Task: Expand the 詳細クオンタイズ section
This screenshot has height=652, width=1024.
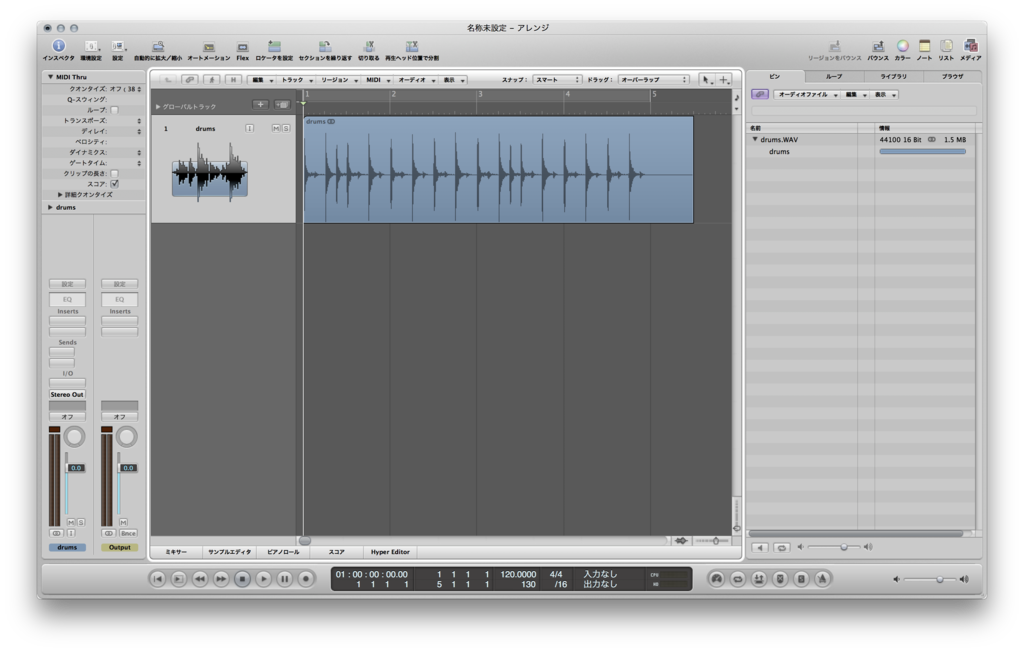Action: tap(60, 195)
